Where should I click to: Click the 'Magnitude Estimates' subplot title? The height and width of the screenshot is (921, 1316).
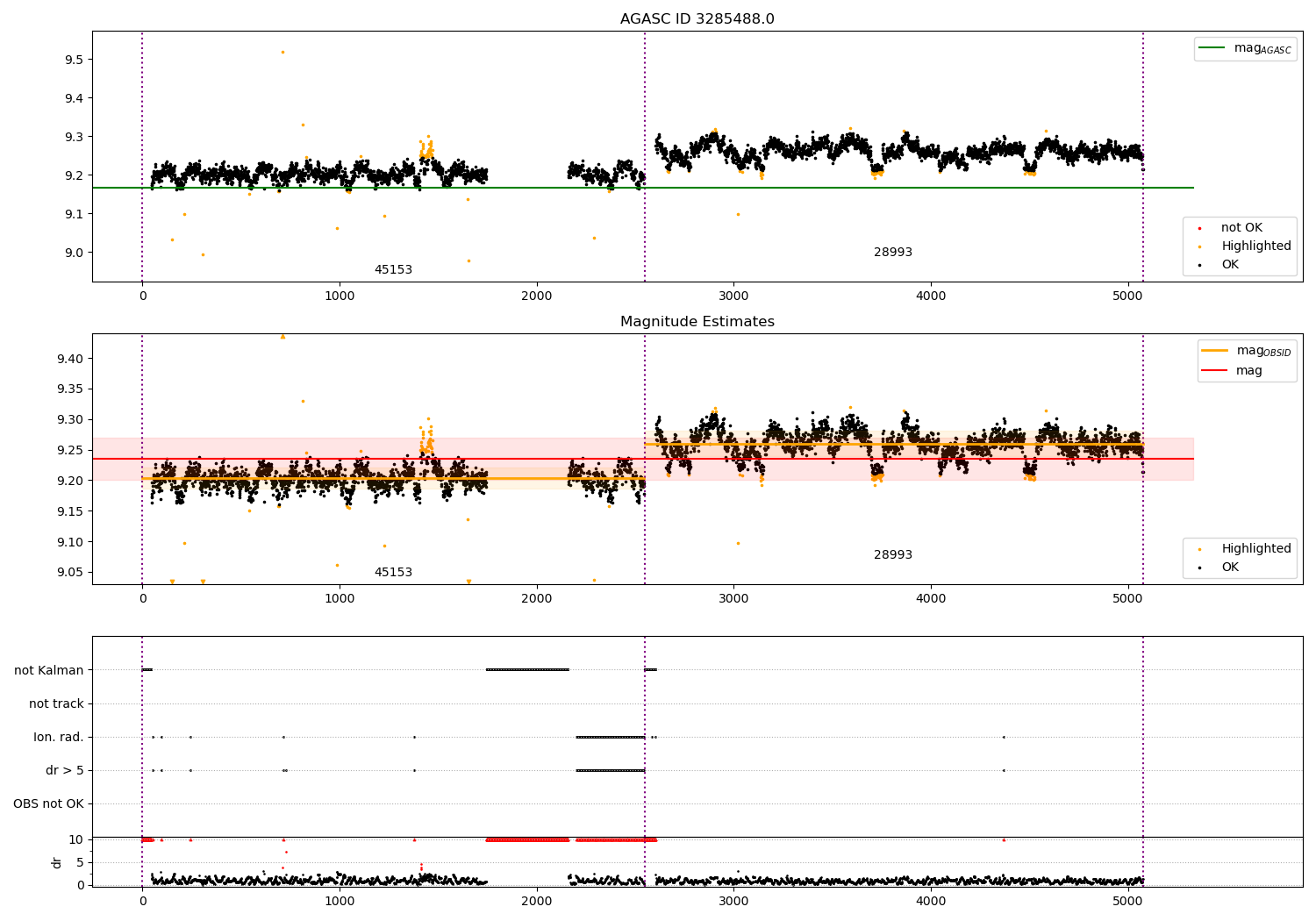[697, 322]
